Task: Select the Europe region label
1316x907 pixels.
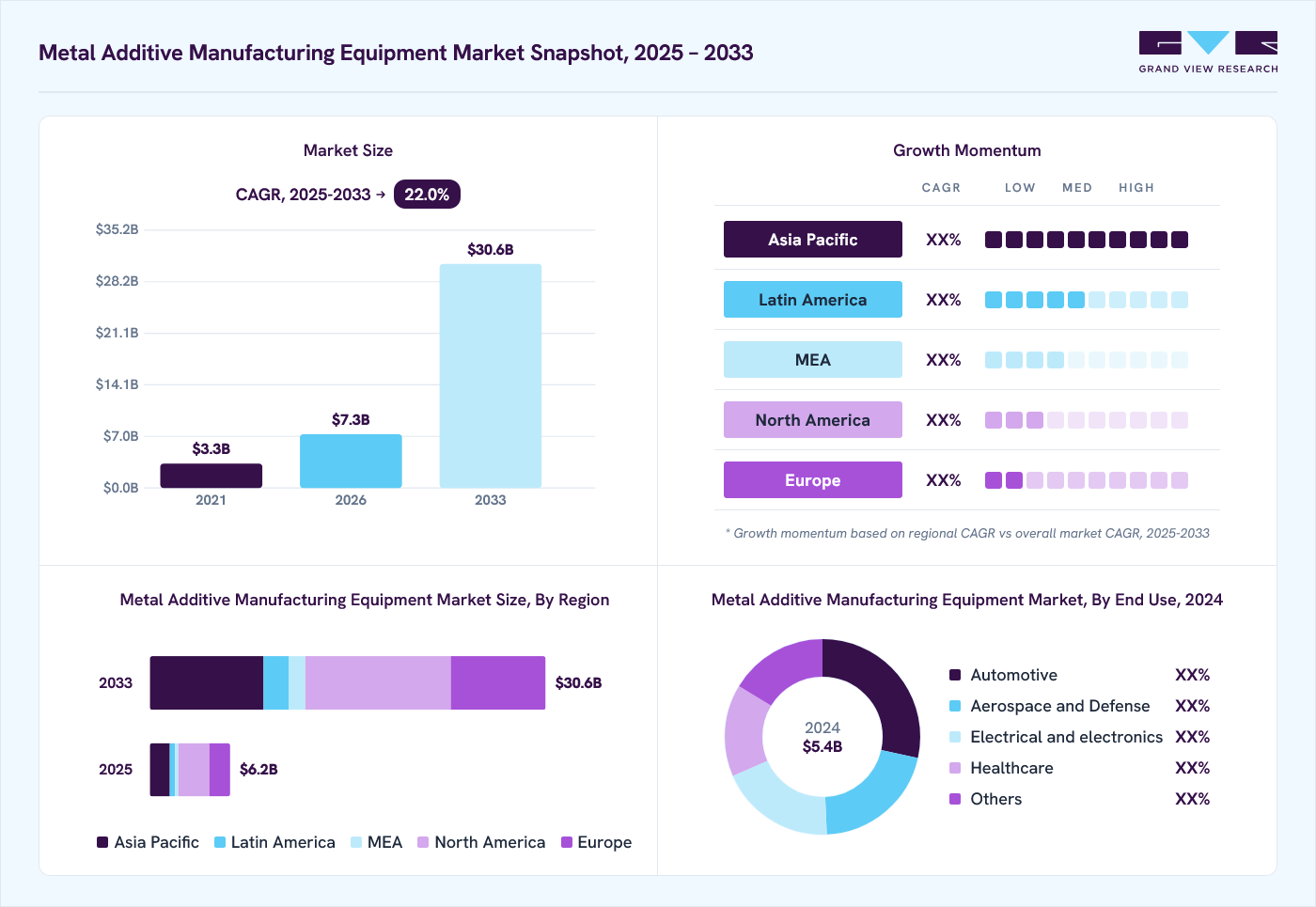Action: (x=813, y=480)
